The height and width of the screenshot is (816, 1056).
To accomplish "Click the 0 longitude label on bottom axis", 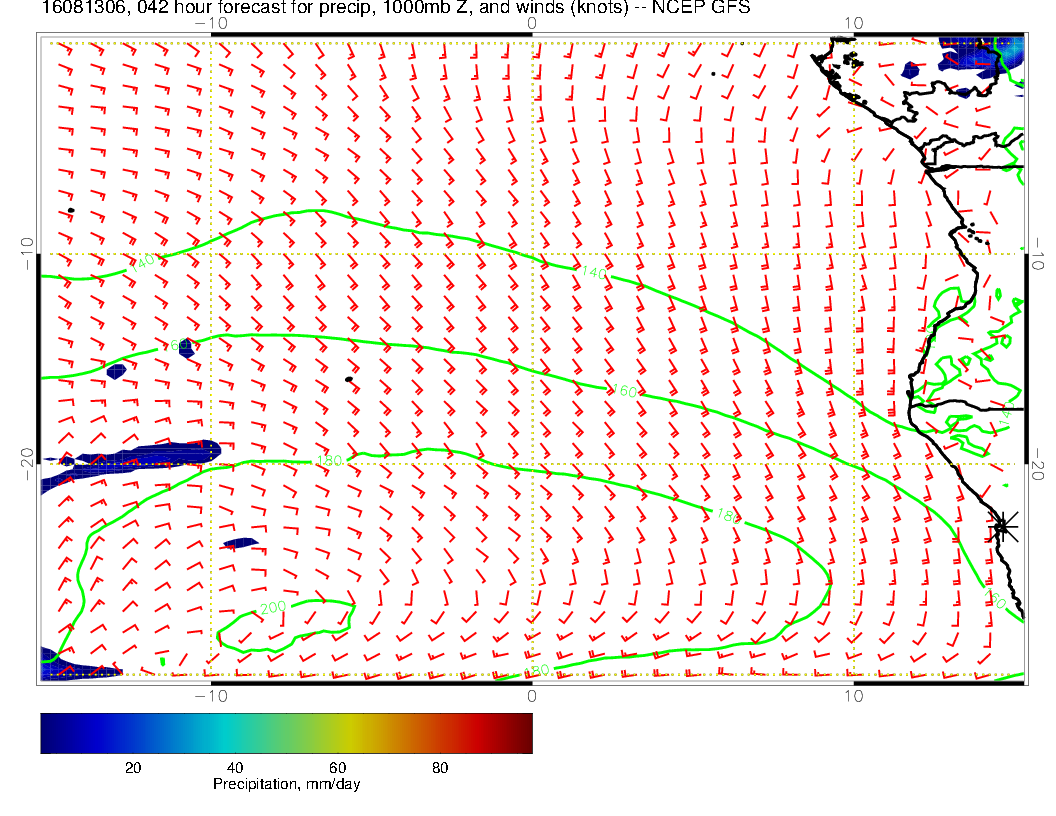I will coord(532,695).
